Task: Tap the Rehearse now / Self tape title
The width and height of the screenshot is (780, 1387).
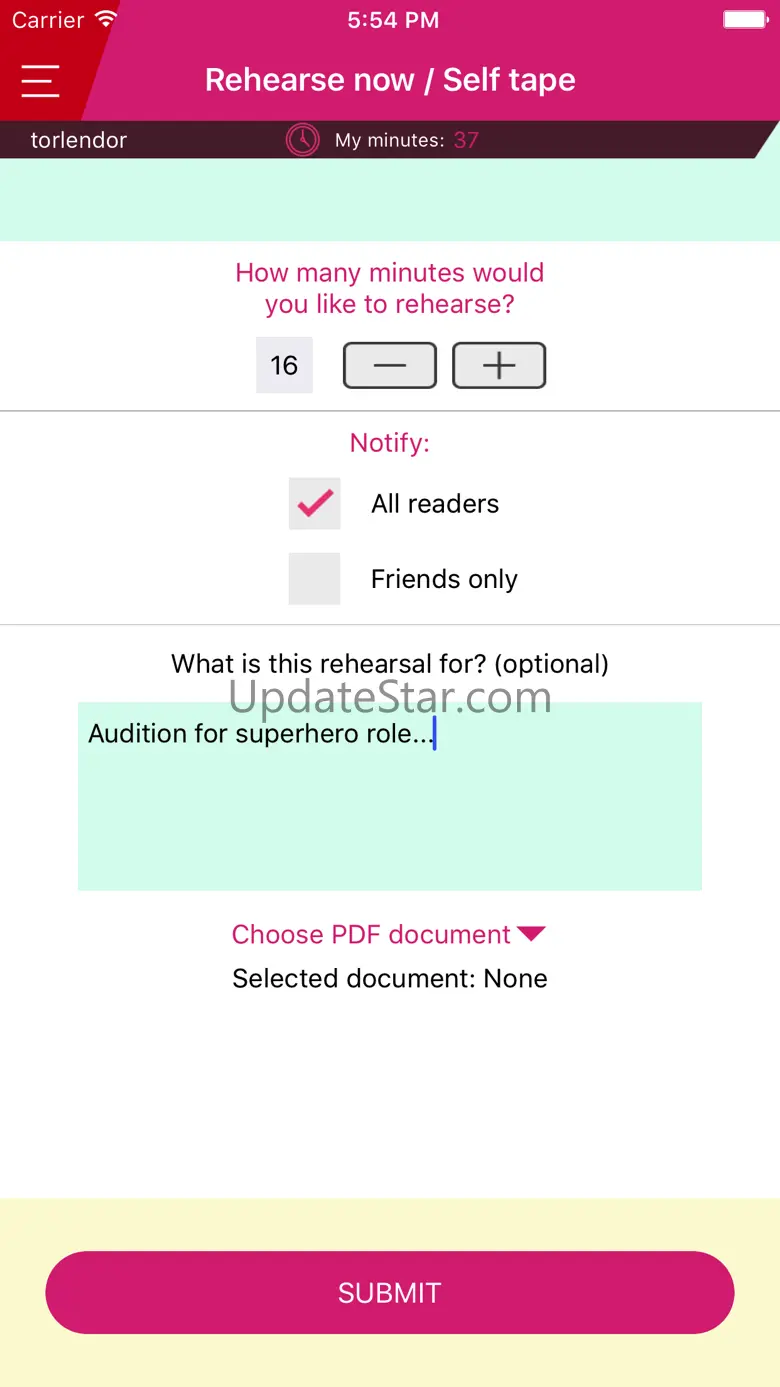Action: [390, 80]
